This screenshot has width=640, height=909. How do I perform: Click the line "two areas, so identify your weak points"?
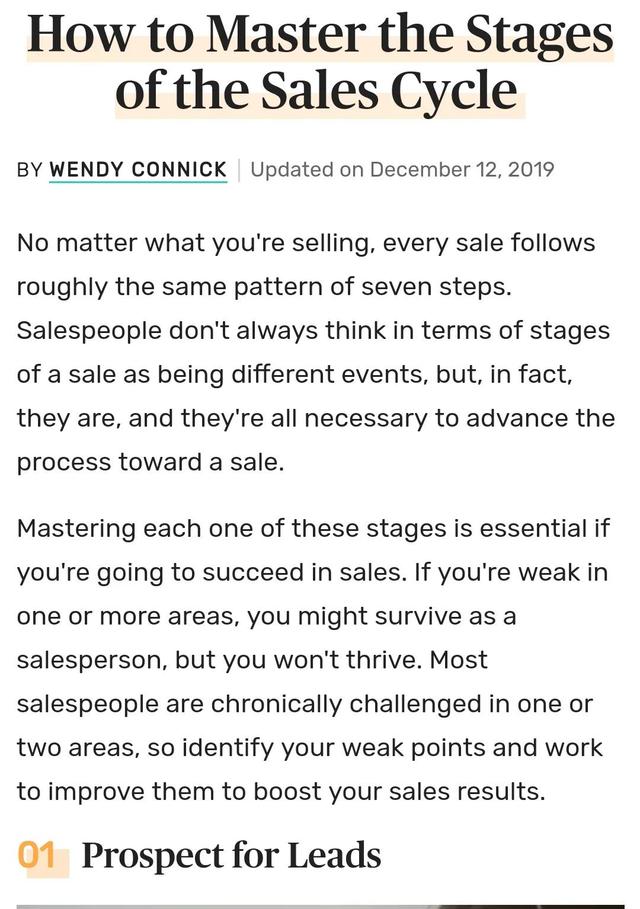pos(309,748)
